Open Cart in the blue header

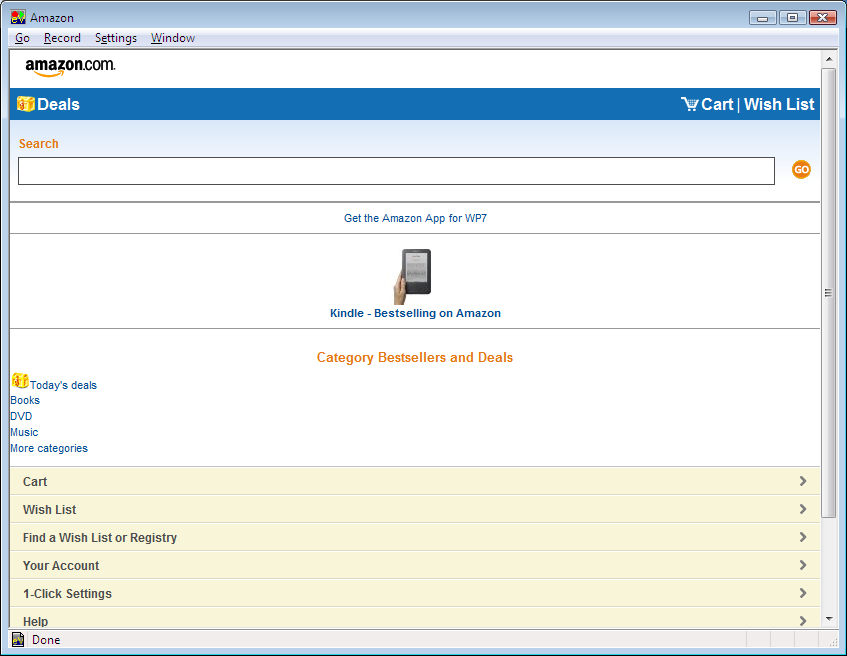[717, 104]
